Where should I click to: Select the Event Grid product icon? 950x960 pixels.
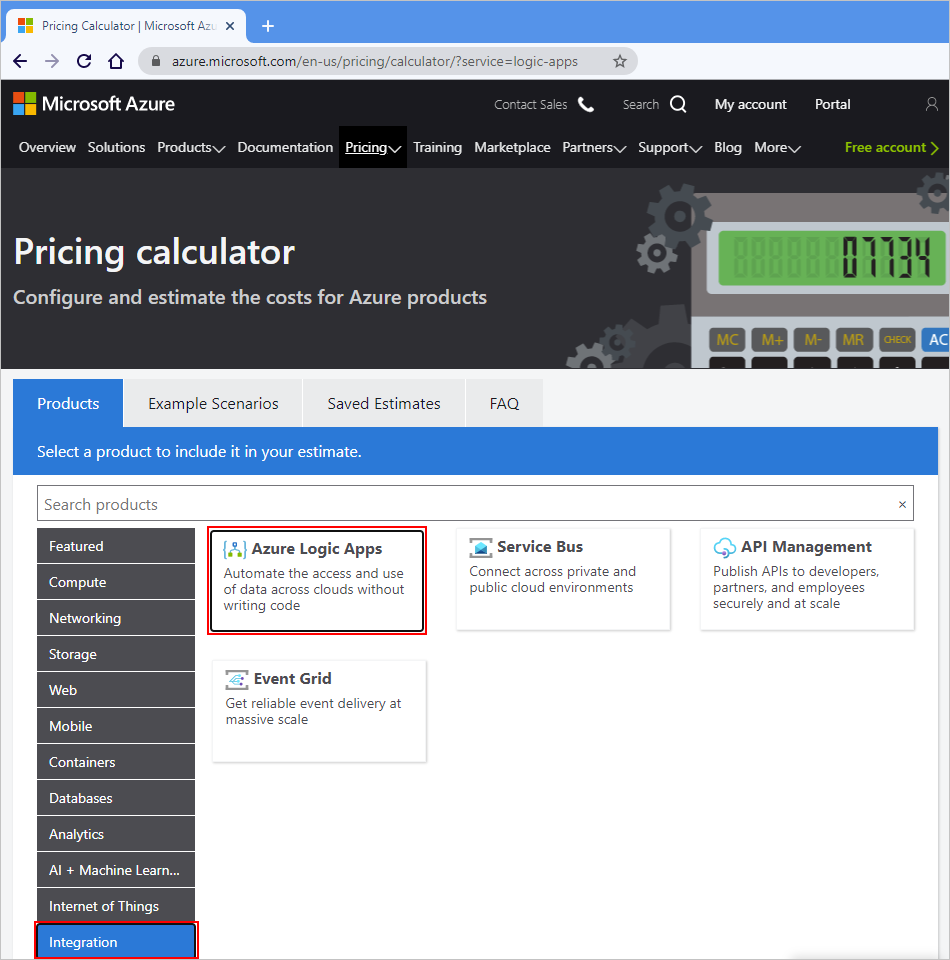pyautogui.click(x=236, y=678)
